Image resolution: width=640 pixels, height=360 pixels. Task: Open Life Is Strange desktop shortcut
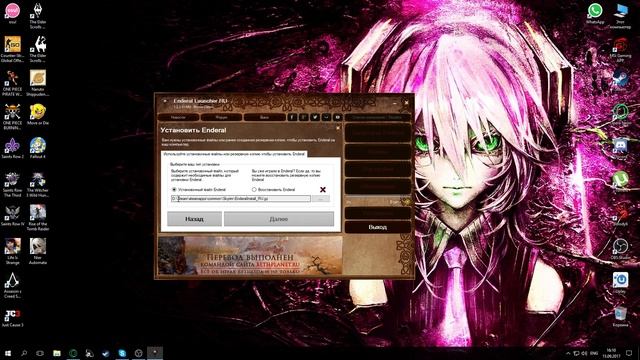pos(12,252)
